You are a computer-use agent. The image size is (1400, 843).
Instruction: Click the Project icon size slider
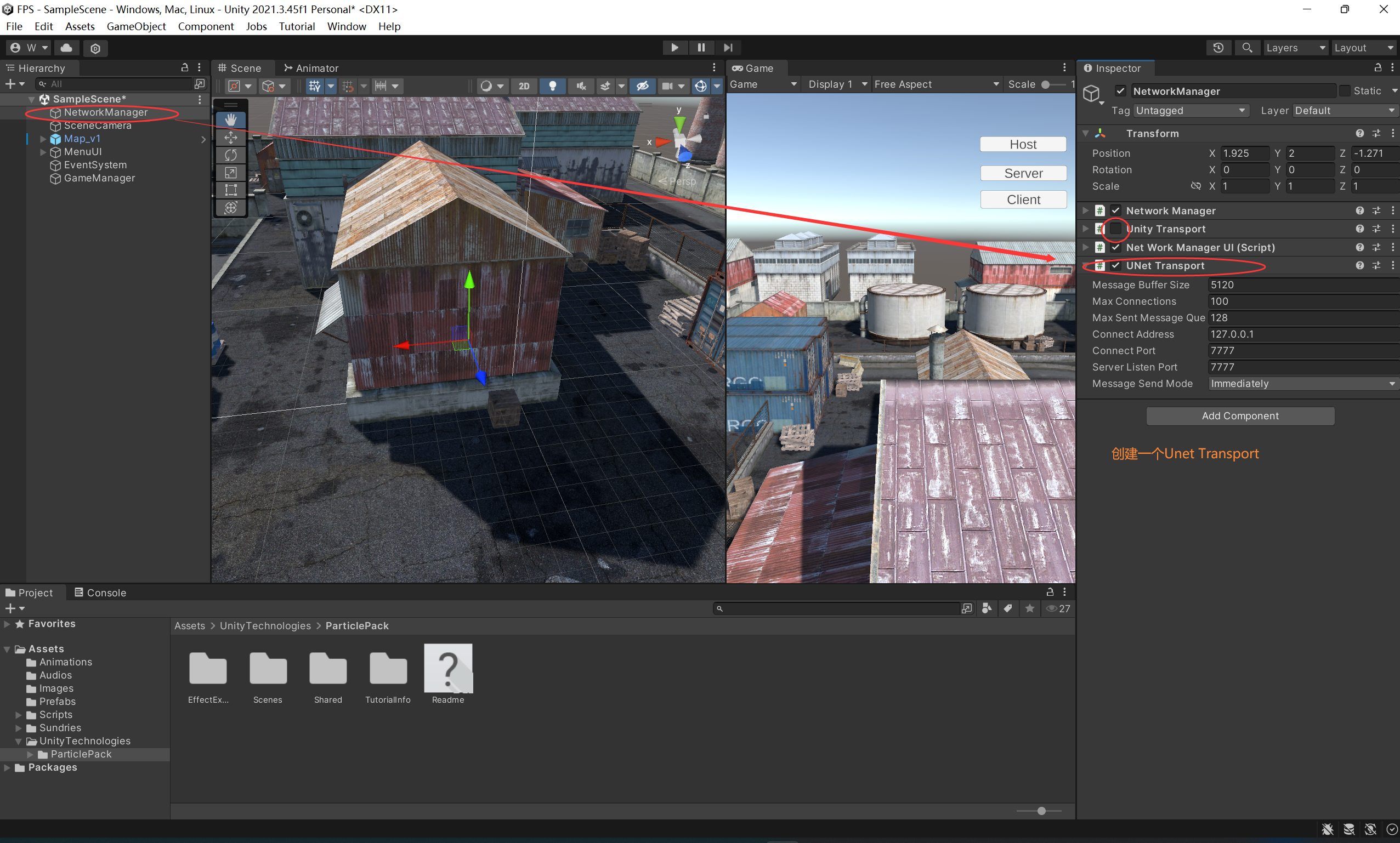[x=1039, y=811]
